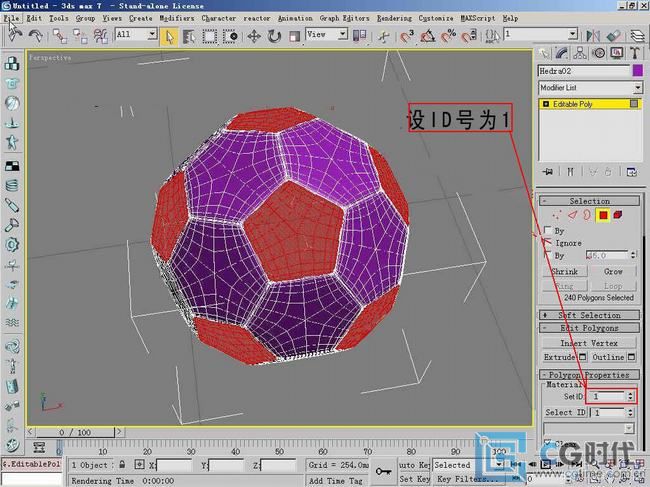The image size is (650, 487).
Task: Open the MAXScript menu
Action: click(x=478, y=18)
